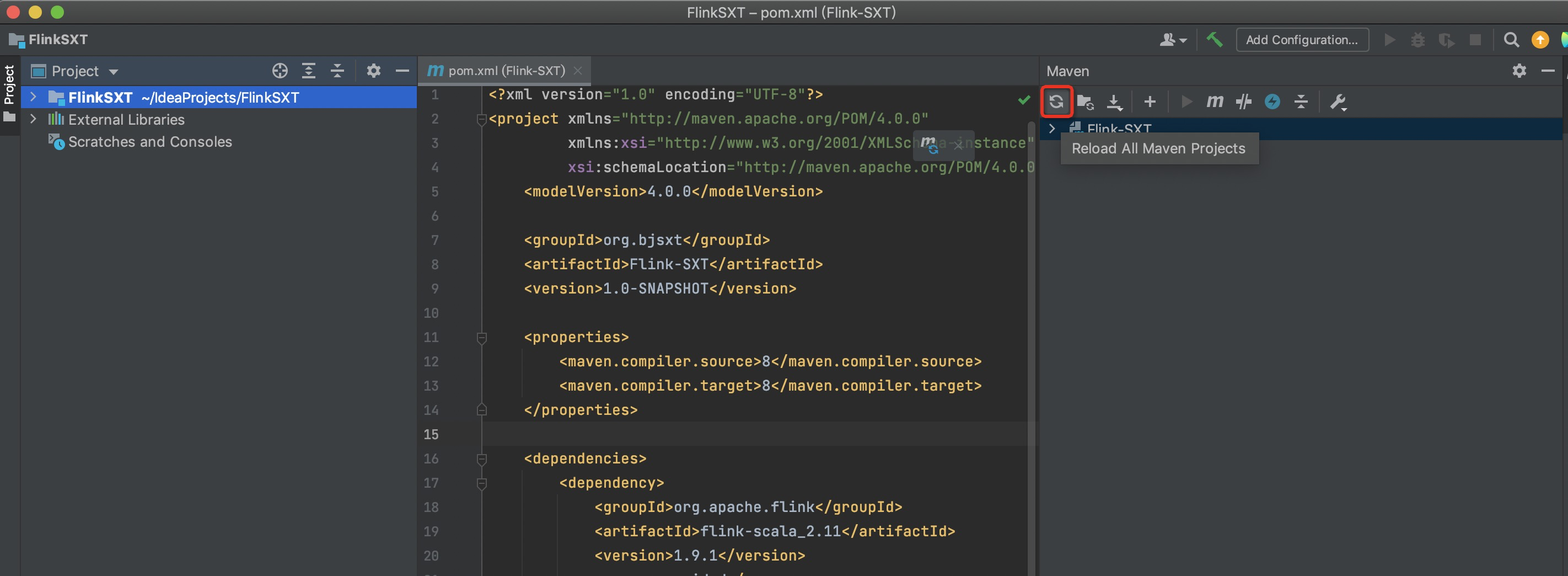
Task: Toggle Maven offline mode icon
Action: click(x=1272, y=101)
